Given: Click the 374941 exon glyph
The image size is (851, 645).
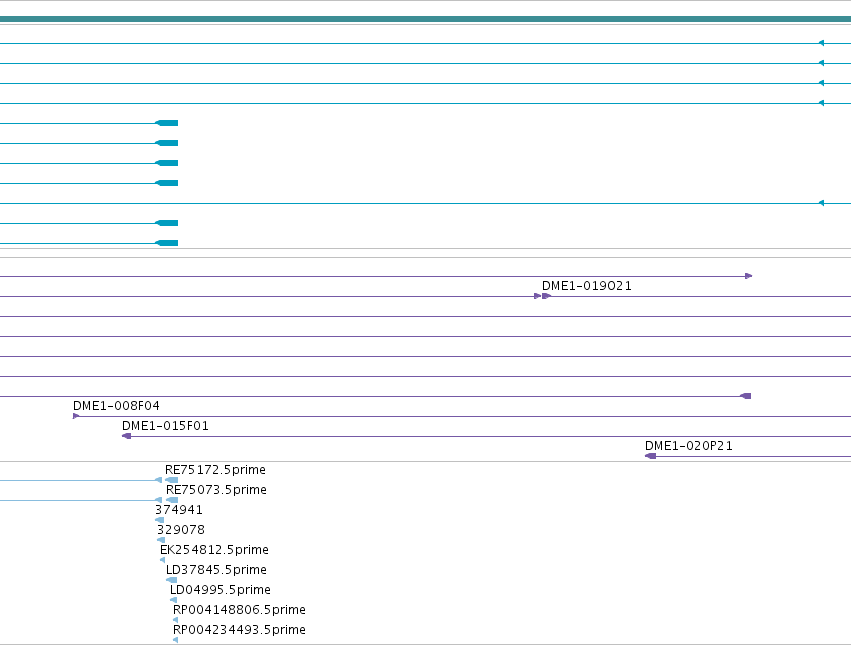Looking at the screenshot, I should 160,520.
